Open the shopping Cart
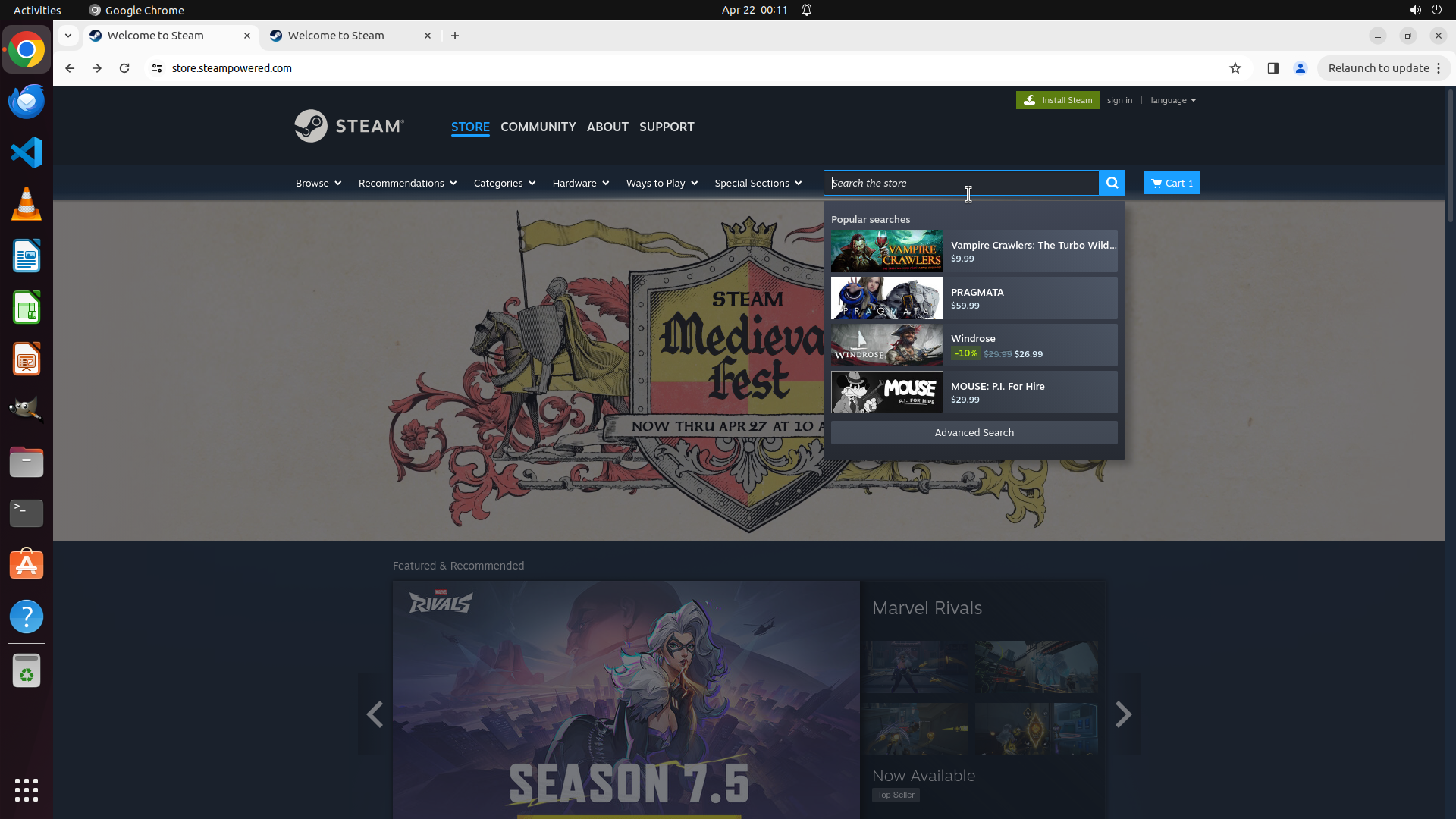The height and width of the screenshot is (819, 1456). click(x=1171, y=183)
